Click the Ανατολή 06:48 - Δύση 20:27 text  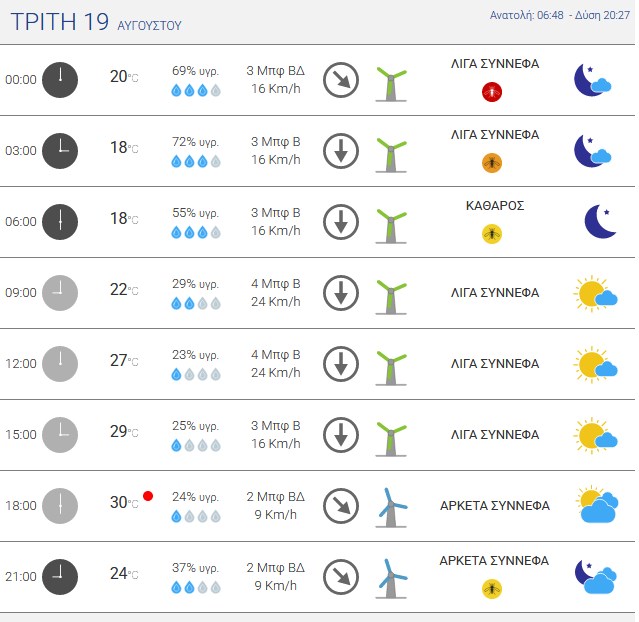(x=560, y=15)
